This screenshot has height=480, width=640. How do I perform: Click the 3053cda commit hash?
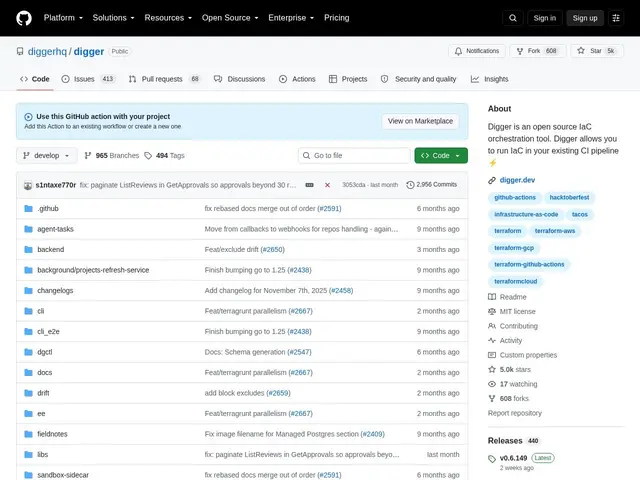pyautogui.click(x=353, y=185)
